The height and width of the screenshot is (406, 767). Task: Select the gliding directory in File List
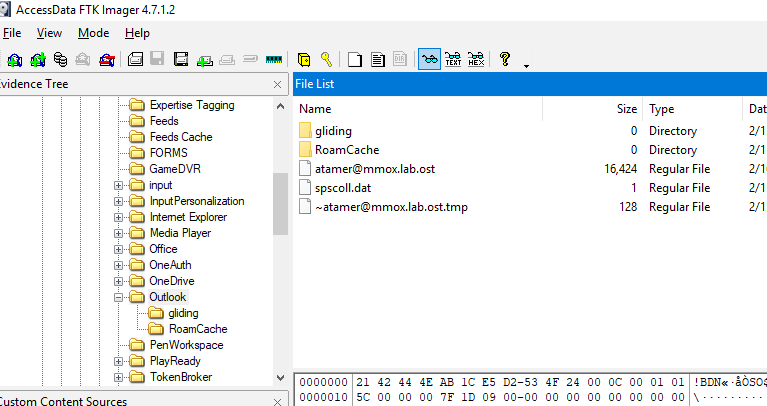tap(333, 131)
